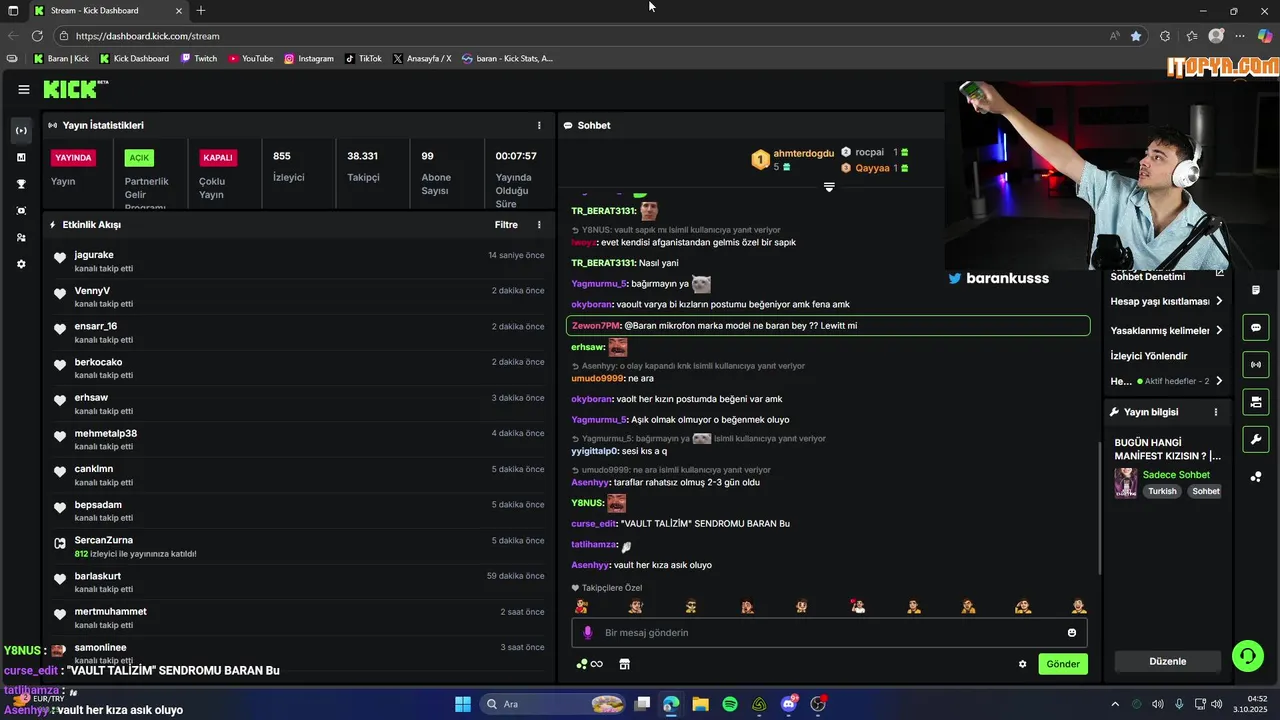Select the sunglasses follower emote

[691, 606]
